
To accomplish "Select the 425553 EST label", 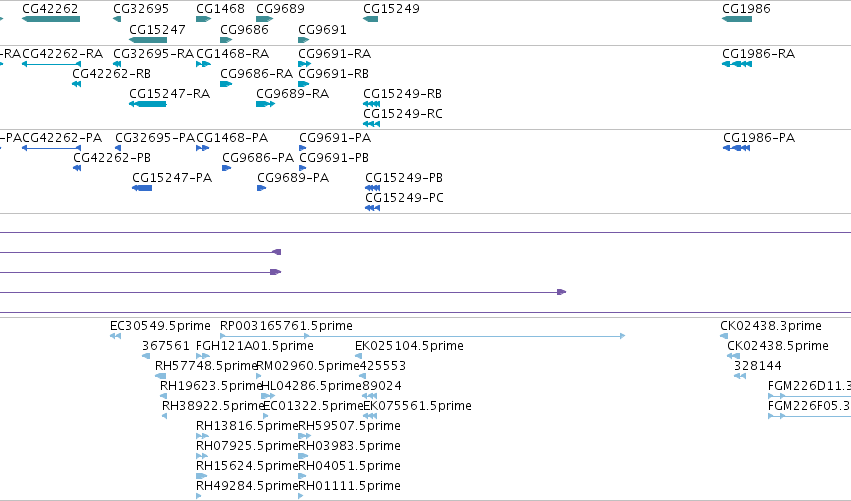I will 383,366.
